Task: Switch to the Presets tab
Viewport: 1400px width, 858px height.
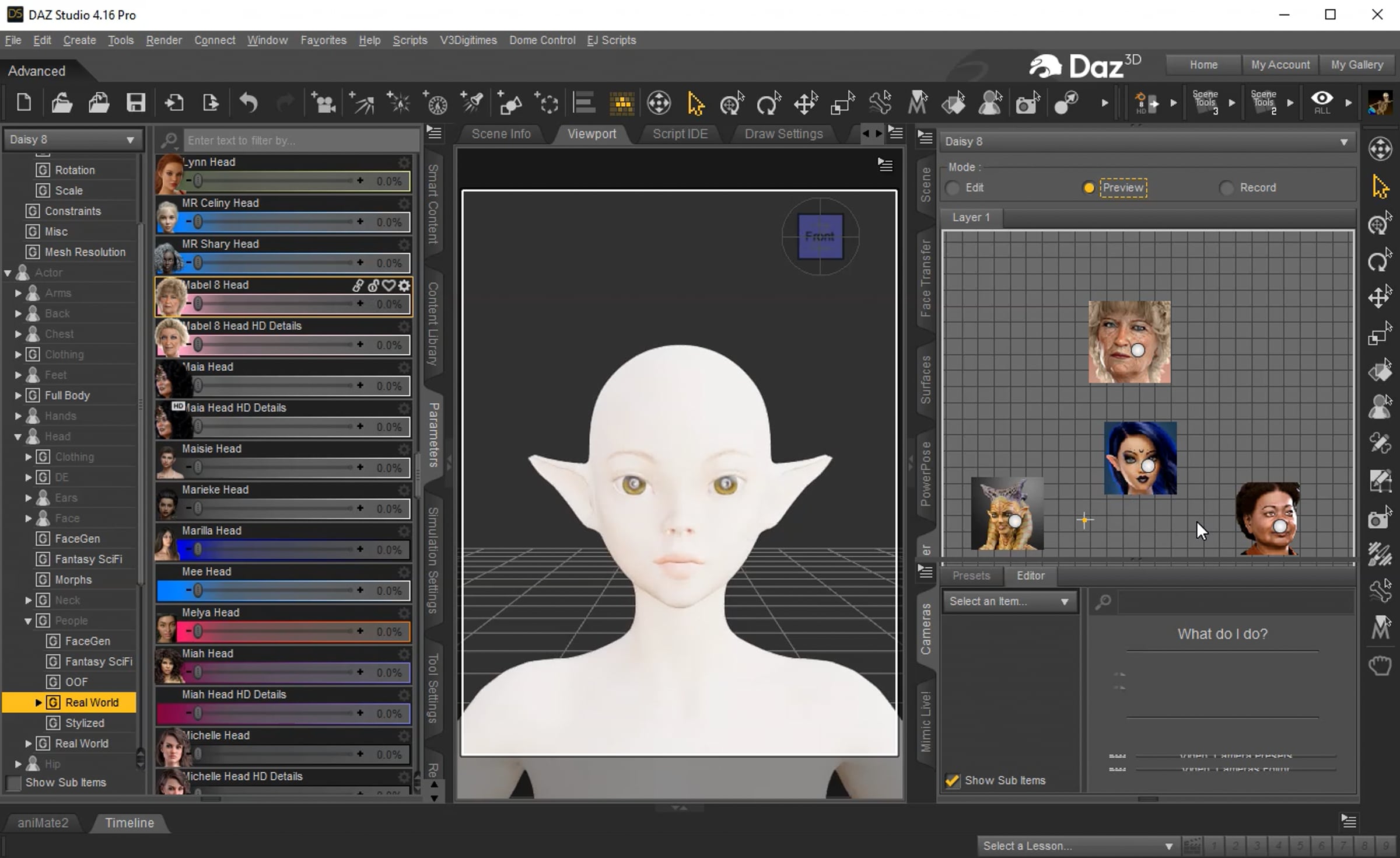Action: pyautogui.click(x=971, y=576)
